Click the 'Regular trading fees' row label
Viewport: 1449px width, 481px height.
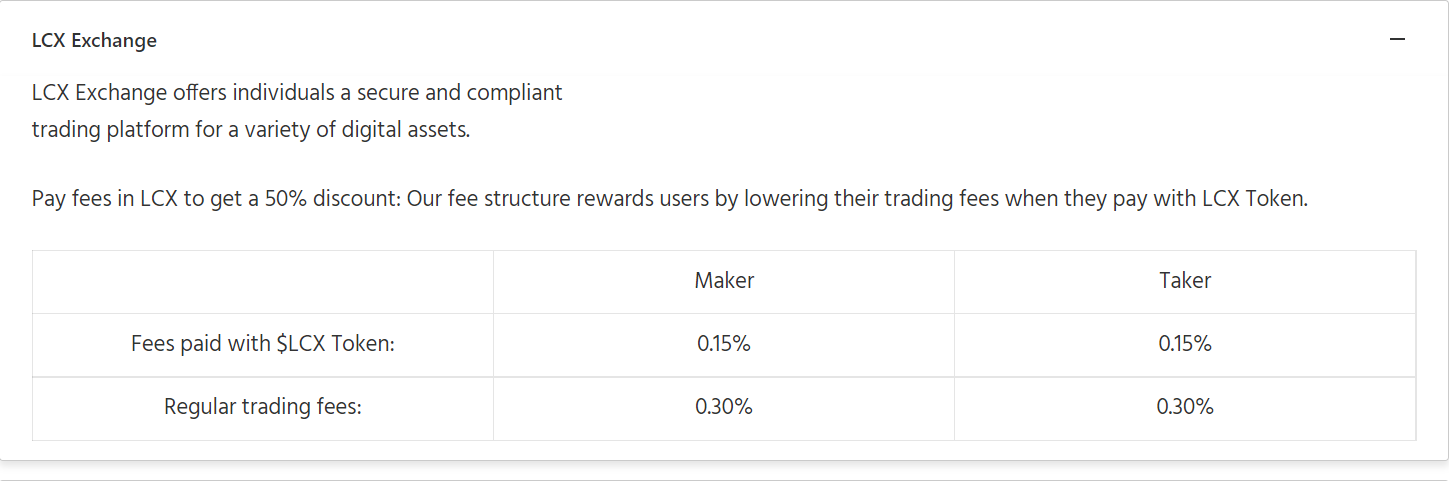click(x=263, y=407)
